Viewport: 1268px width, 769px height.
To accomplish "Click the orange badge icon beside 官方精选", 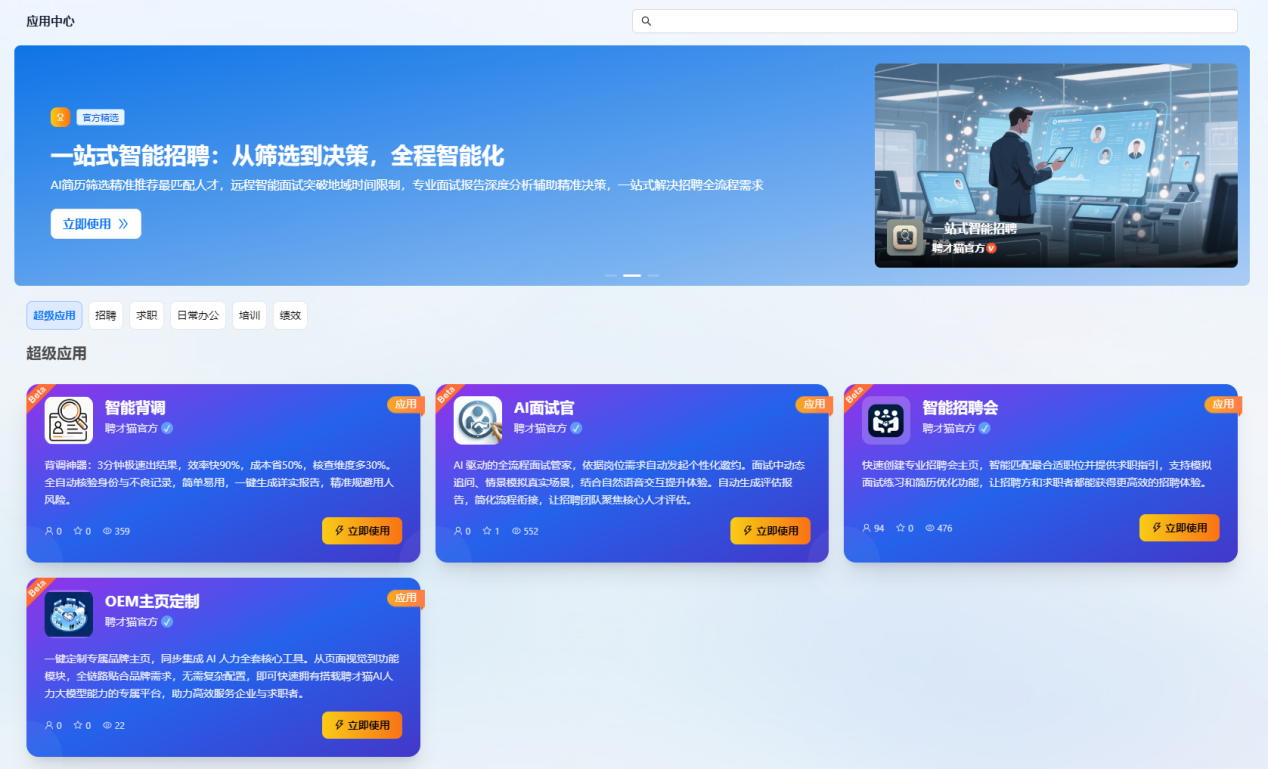I will 60,117.
